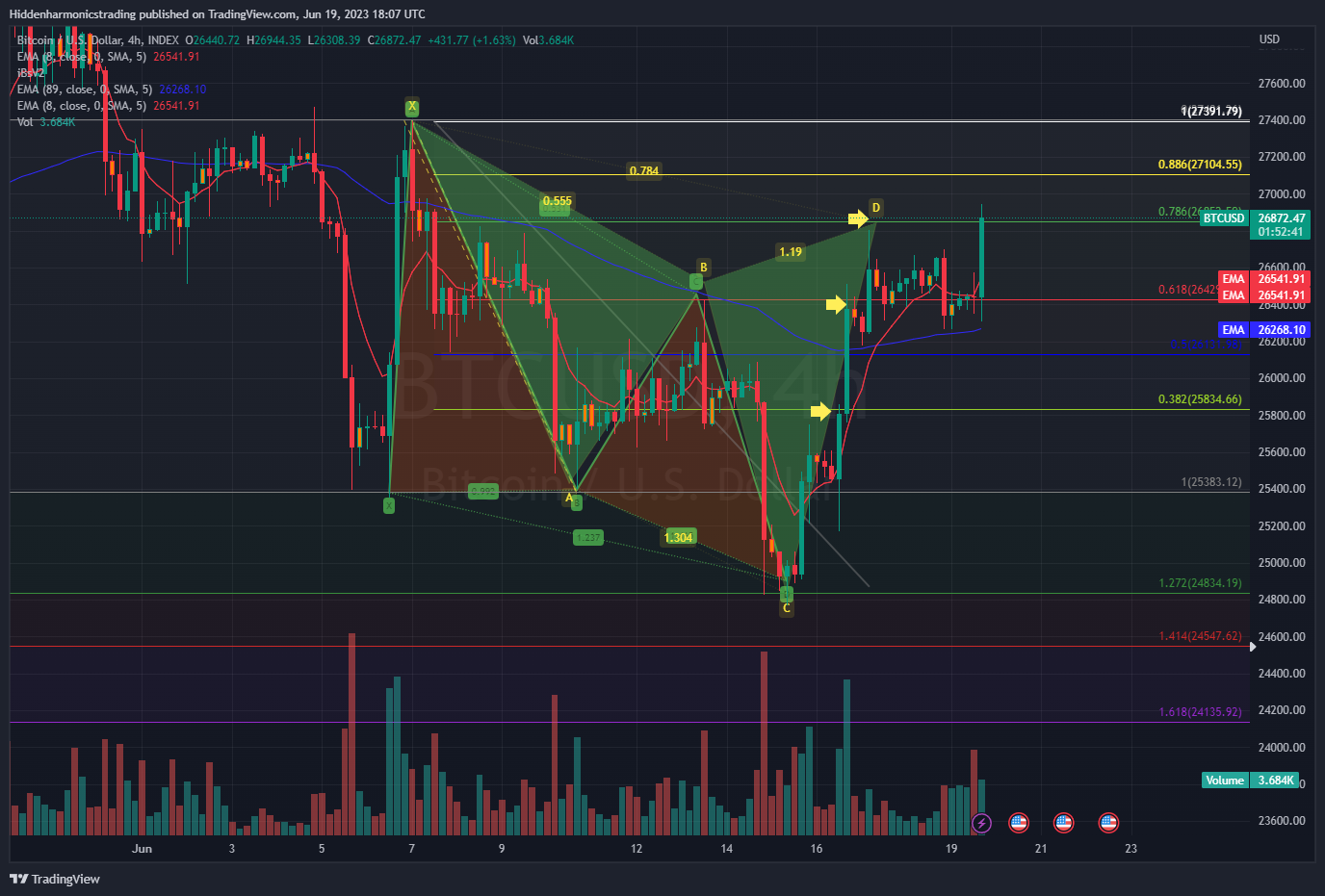Open the last US flag economic event icon
The image size is (1325, 896).
tap(1108, 823)
